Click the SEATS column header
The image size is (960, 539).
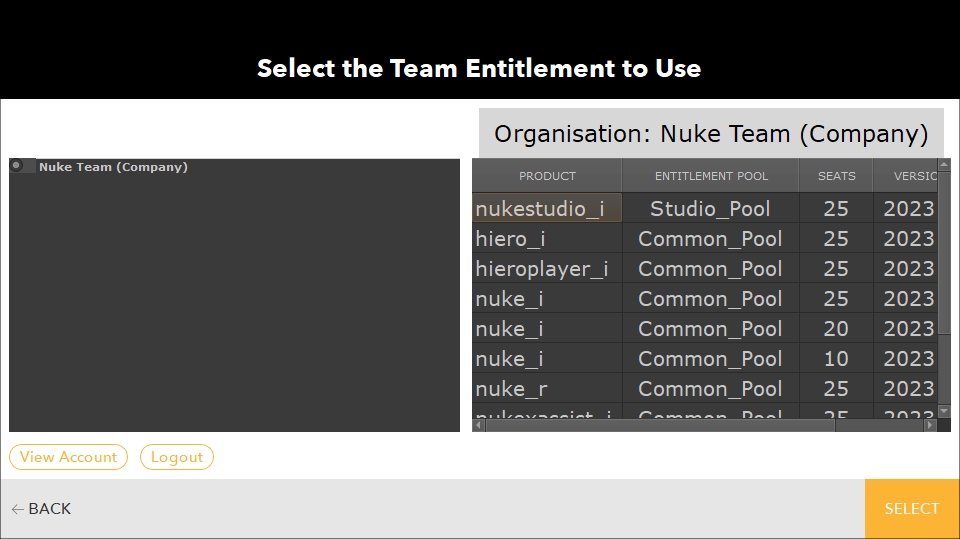coord(836,176)
